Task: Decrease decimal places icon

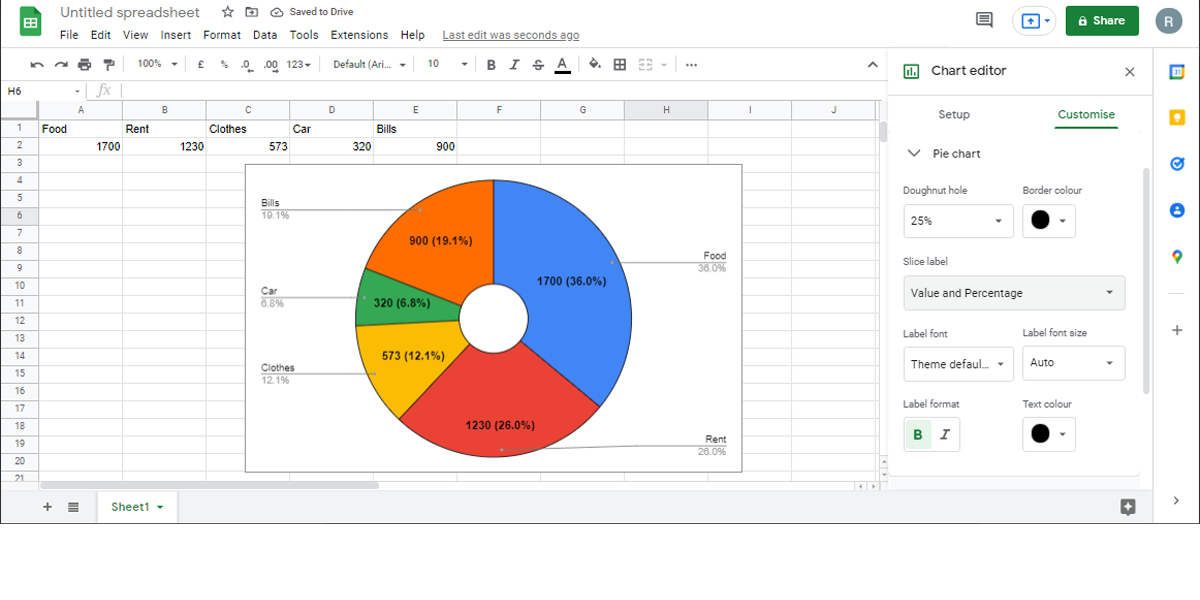Action: point(246,64)
